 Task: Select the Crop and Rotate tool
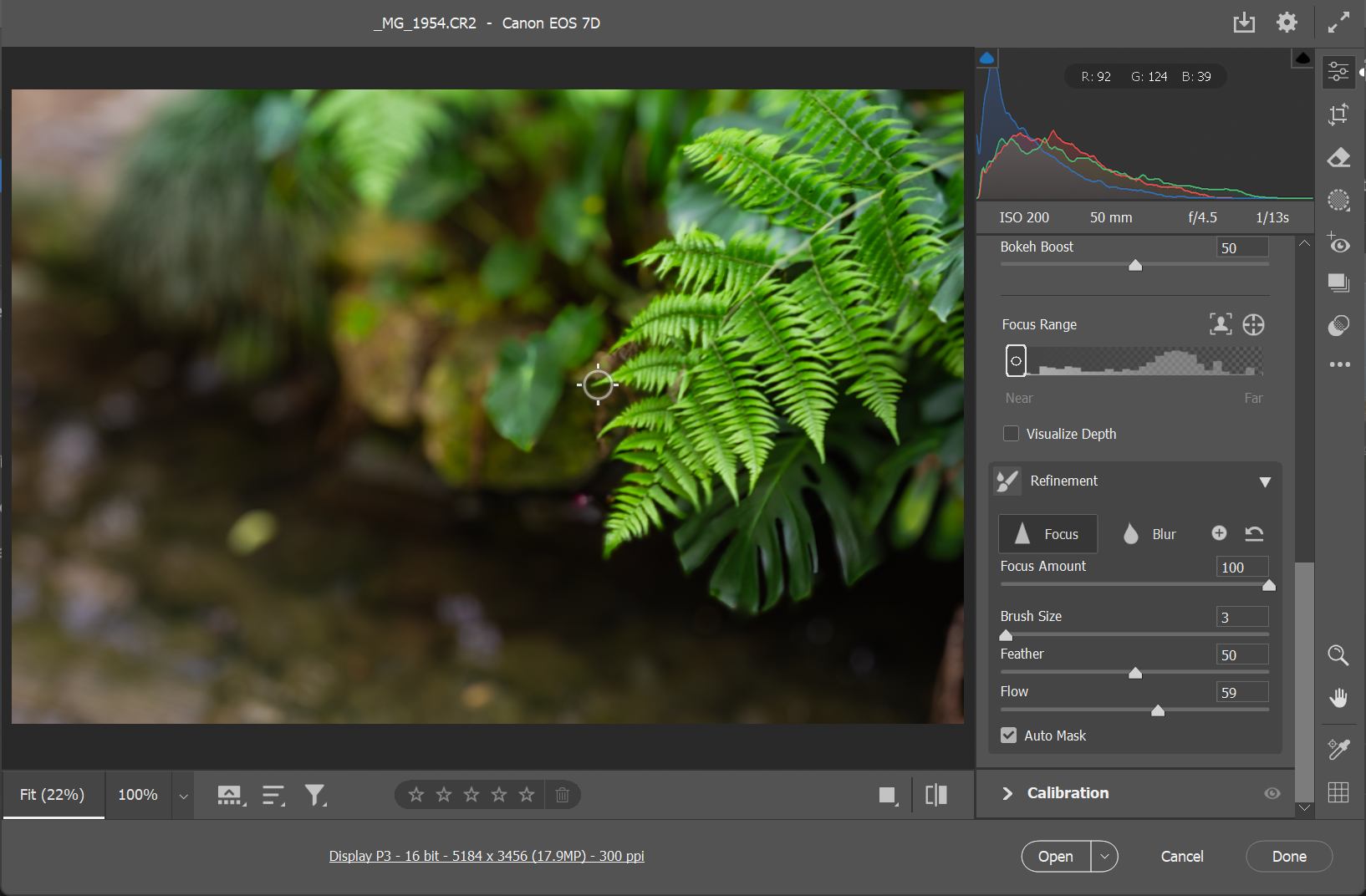click(x=1338, y=115)
